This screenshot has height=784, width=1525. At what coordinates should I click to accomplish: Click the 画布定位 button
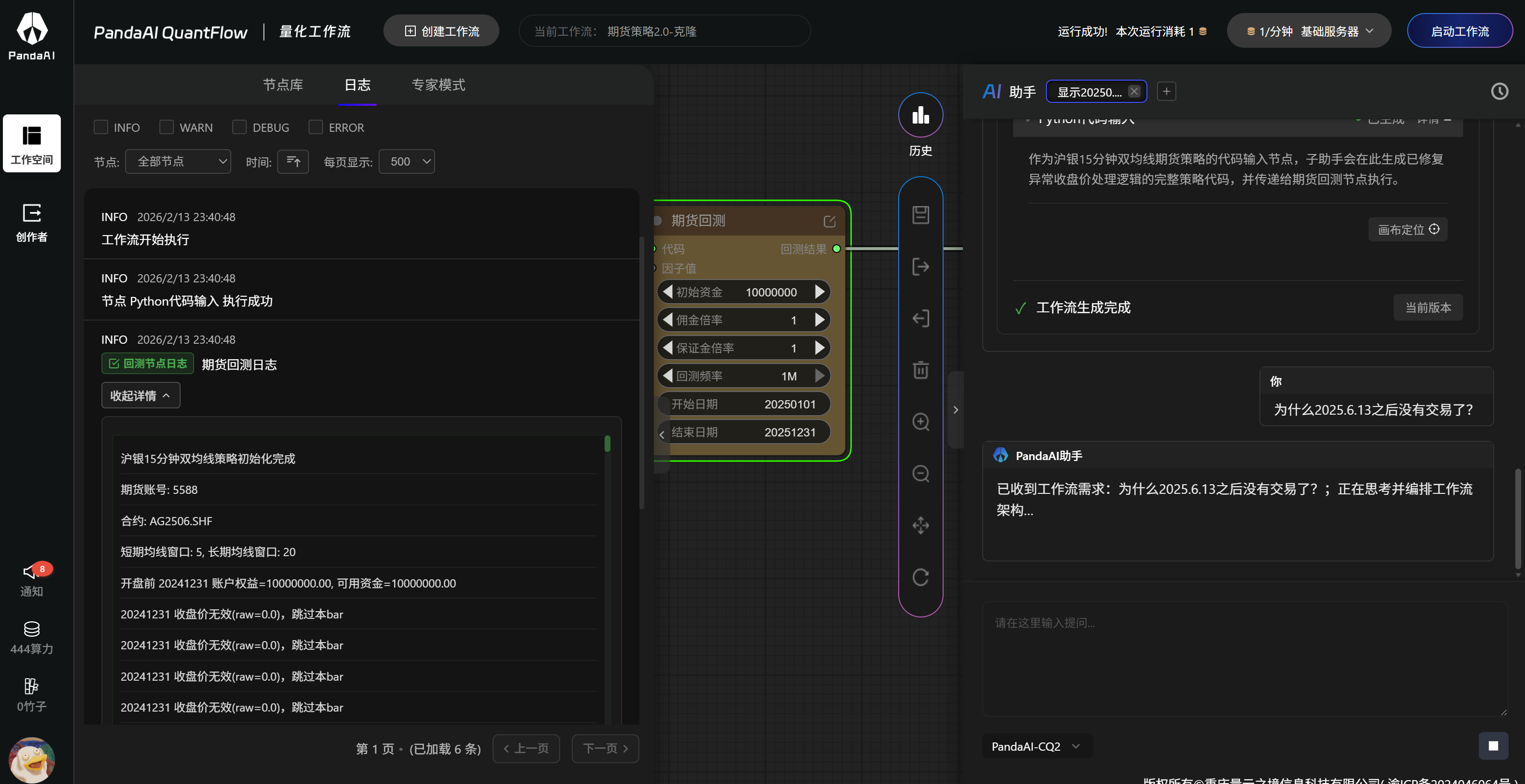(x=1408, y=230)
